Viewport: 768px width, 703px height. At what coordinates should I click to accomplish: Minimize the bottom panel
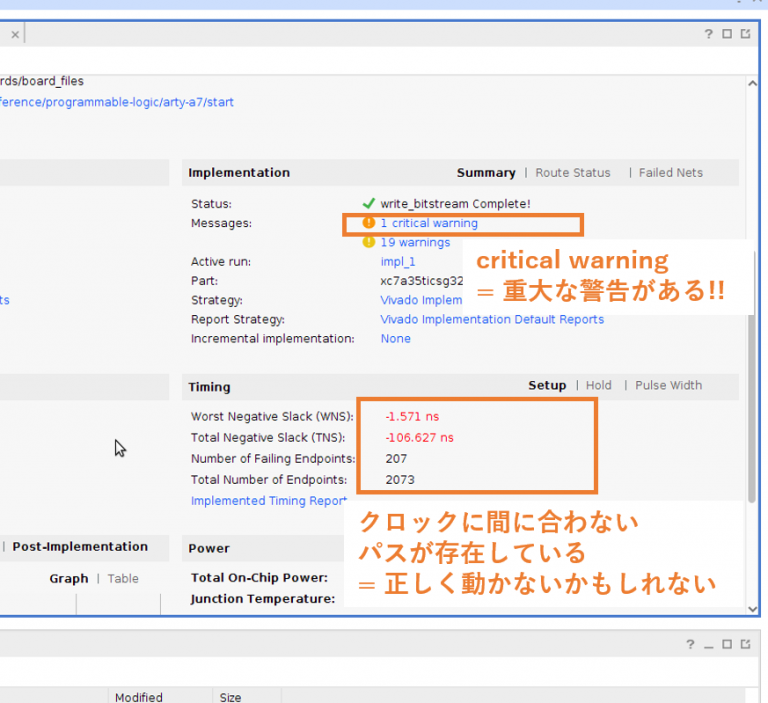click(710, 645)
